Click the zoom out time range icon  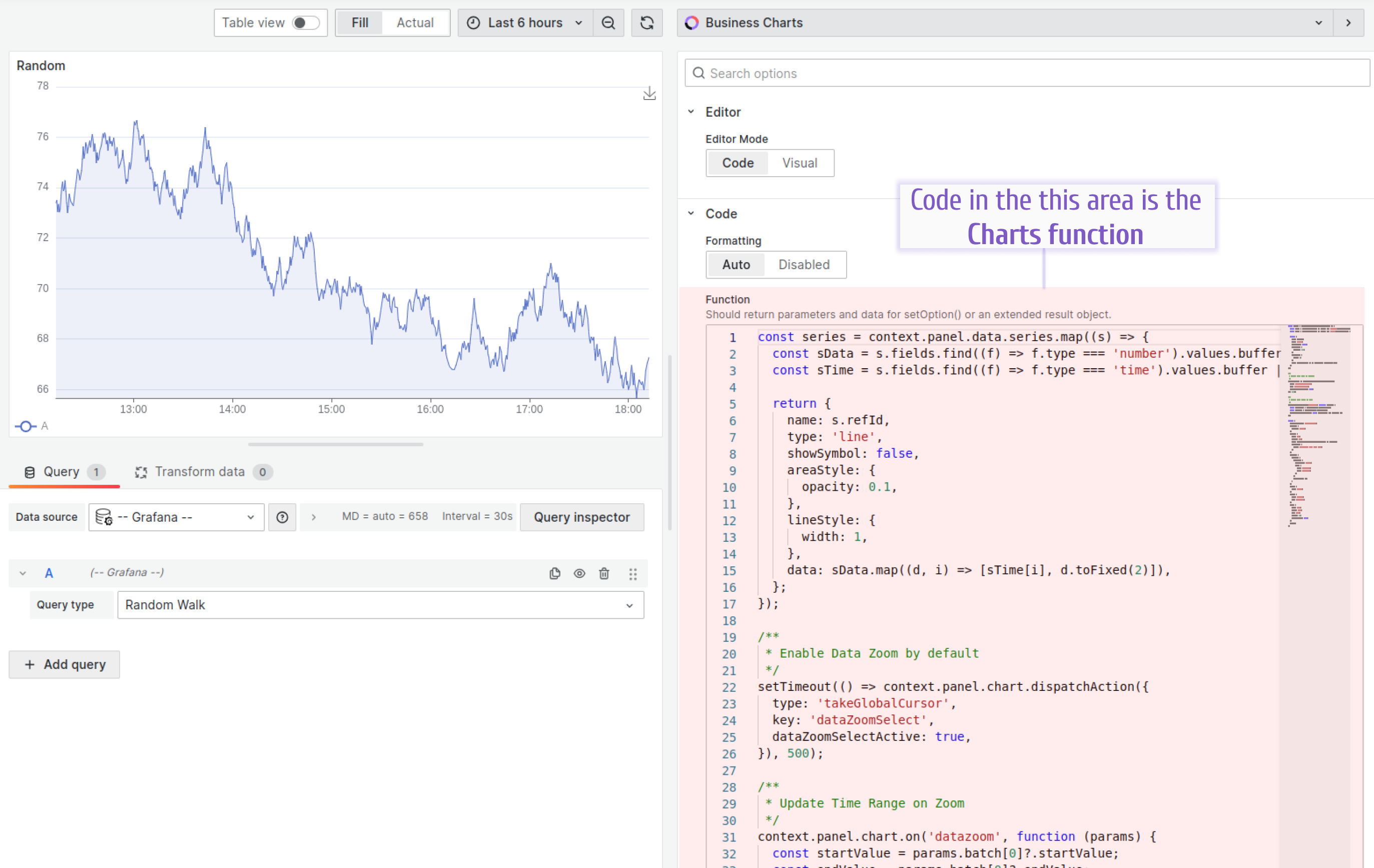608,23
